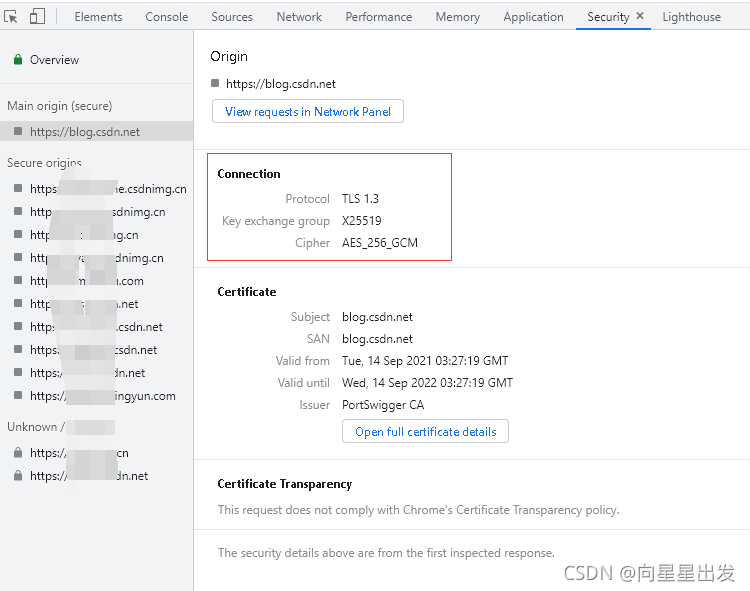Click the SAN value blog.csdn.net

pos(377,339)
